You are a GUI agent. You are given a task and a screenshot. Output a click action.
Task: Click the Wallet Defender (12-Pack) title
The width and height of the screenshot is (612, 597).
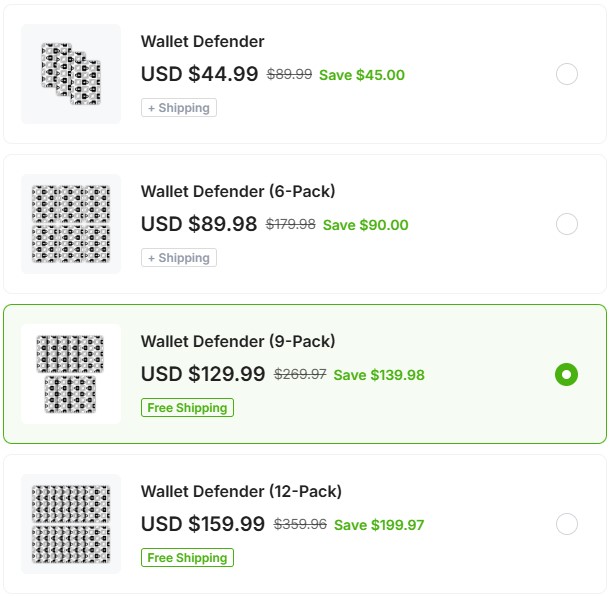coord(241,491)
